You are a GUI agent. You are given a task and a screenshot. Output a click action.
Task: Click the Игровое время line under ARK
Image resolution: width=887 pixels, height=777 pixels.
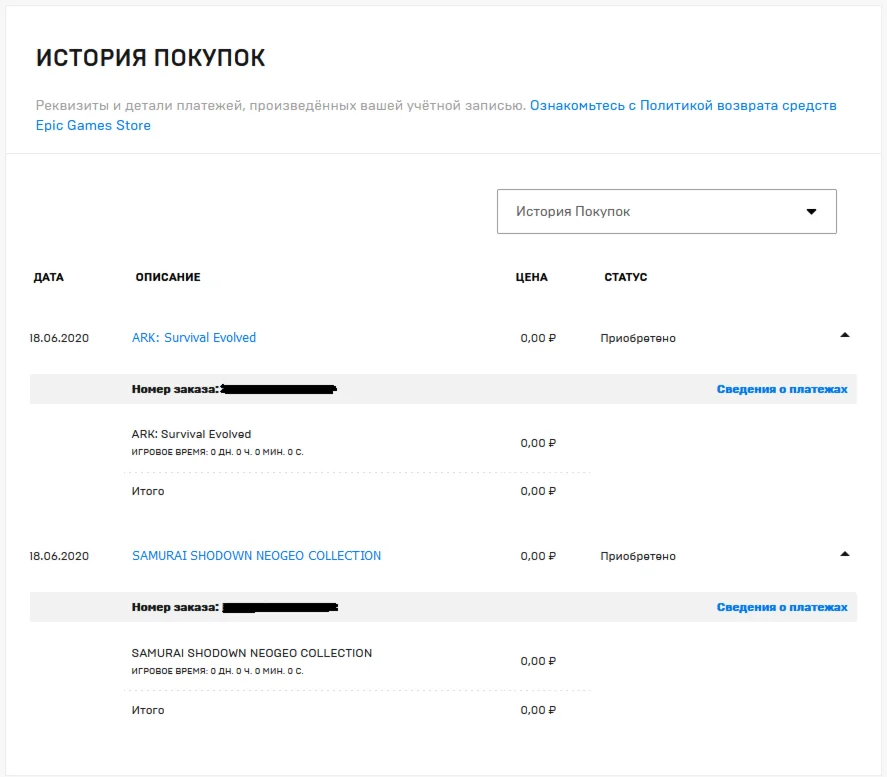pyautogui.click(x=217, y=452)
